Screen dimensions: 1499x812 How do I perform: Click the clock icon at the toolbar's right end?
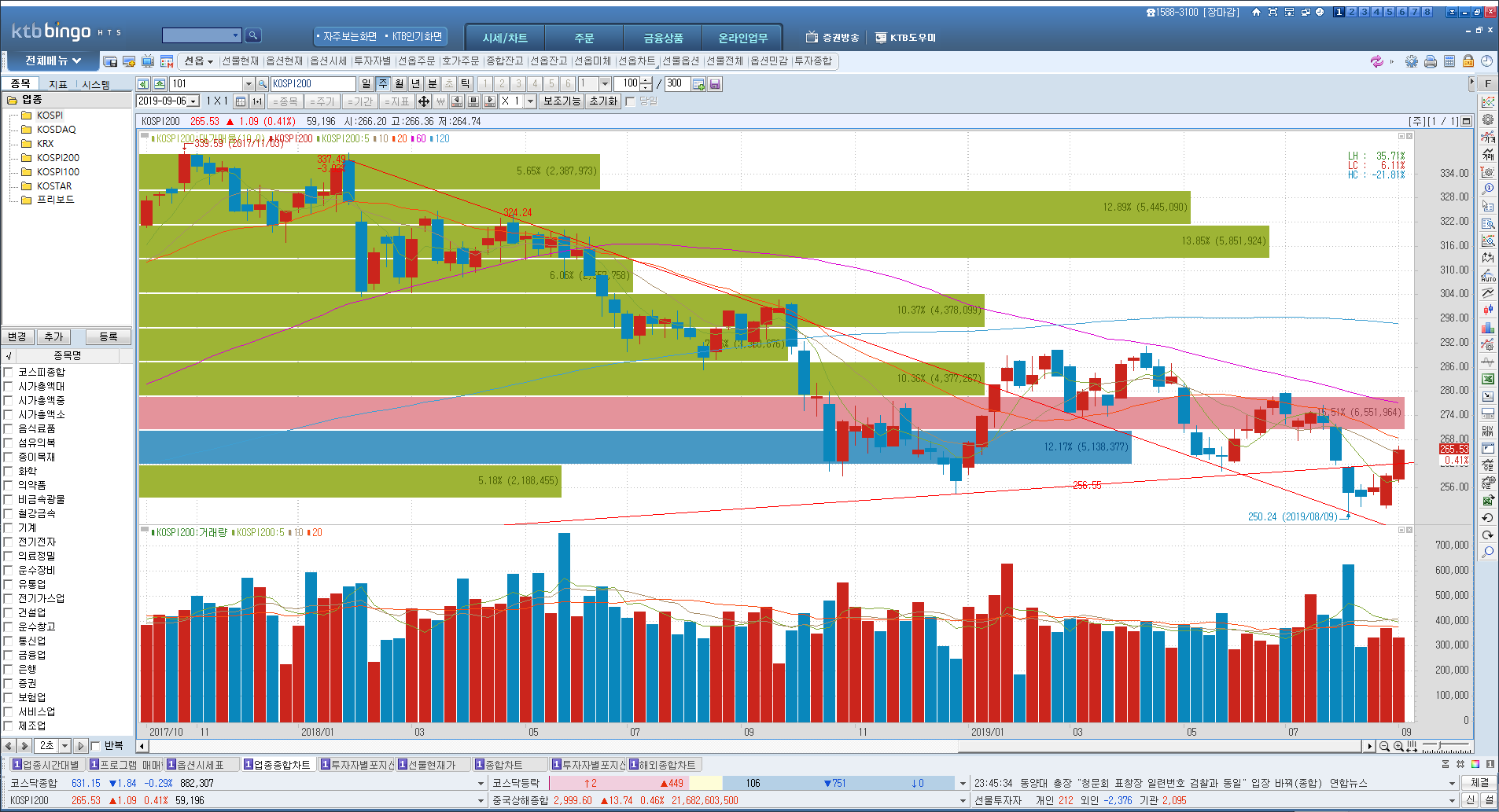tap(1486, 61)
